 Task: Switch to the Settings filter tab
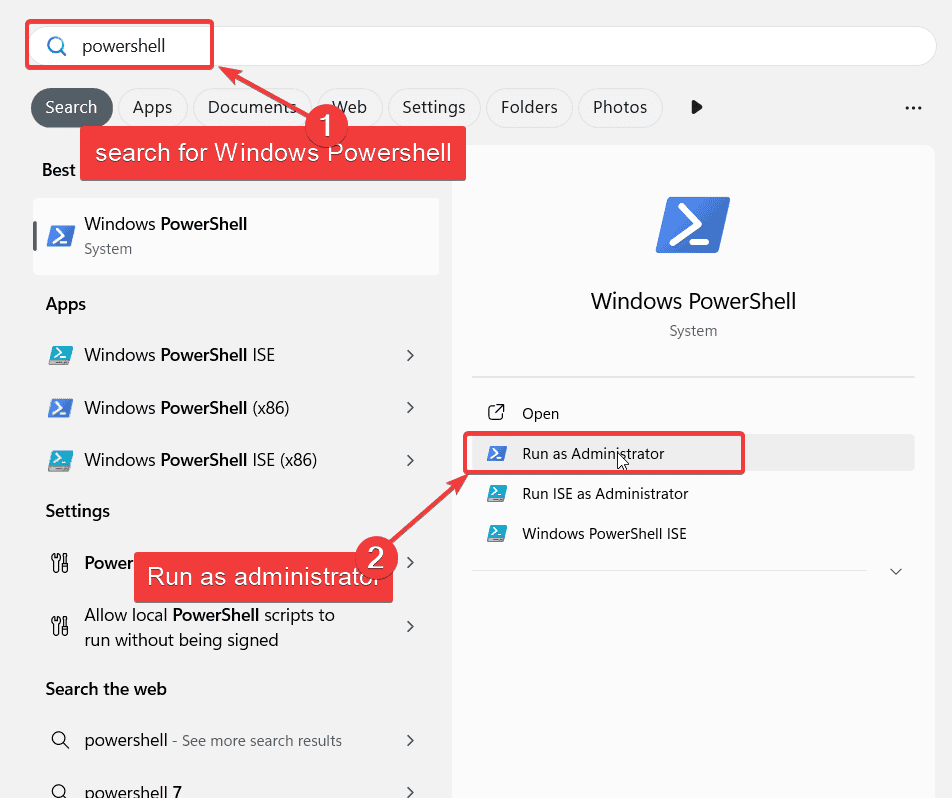pyautogui.click(x=433, y=108)
